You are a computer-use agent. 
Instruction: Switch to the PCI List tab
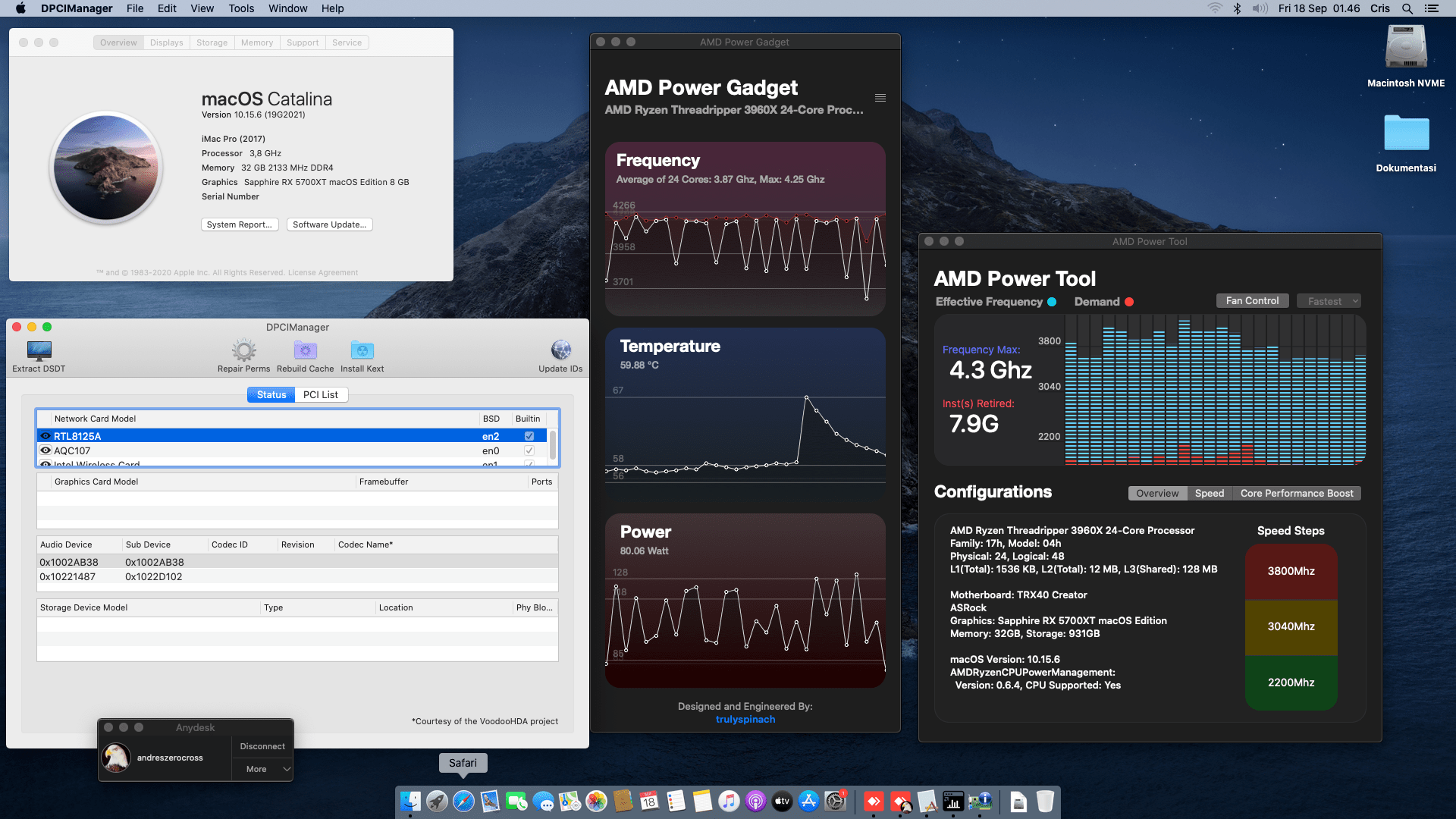click(x=320, y=394)
